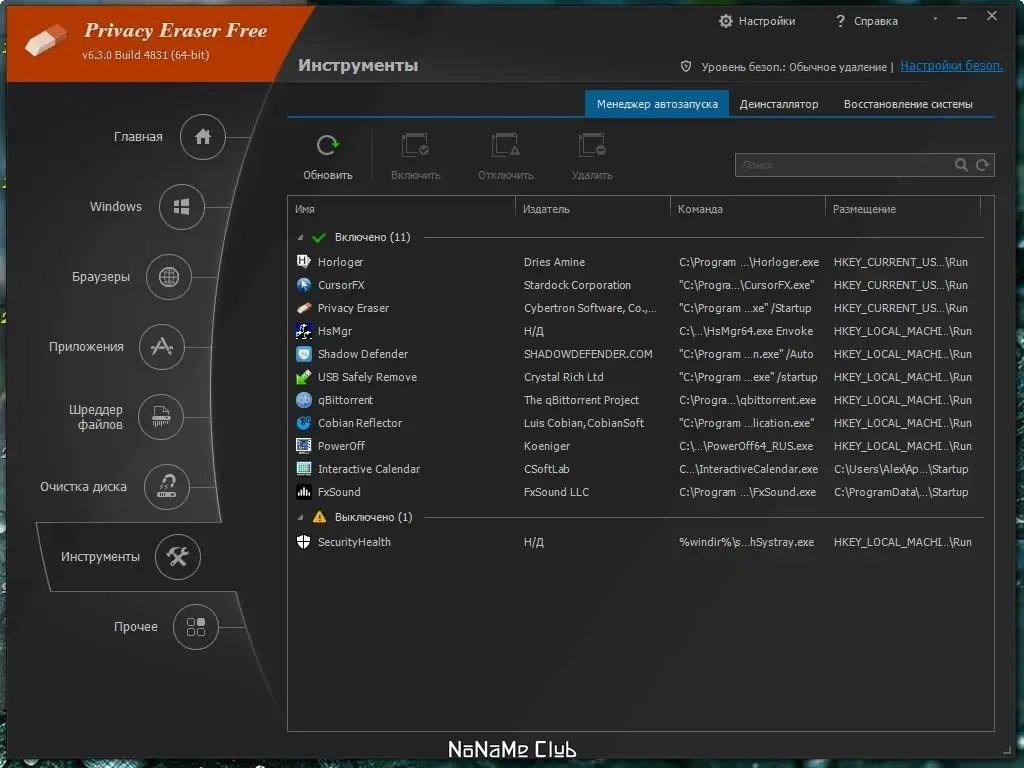The image size is (1024, 768).
Task: Open the Шреддер файлов shredder icon
Action: (161, 417)
